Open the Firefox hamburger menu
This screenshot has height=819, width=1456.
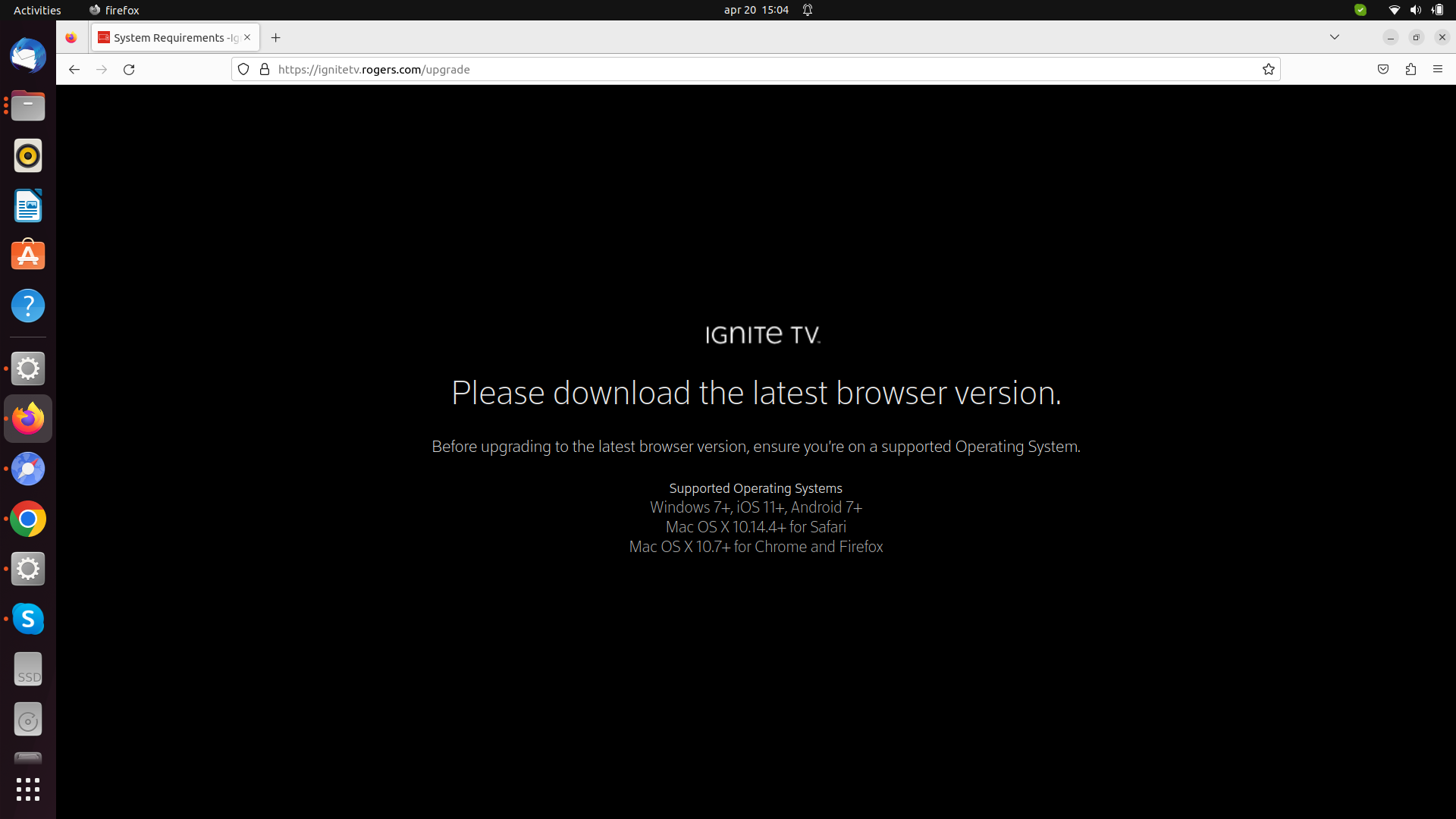click(1439, 69)
